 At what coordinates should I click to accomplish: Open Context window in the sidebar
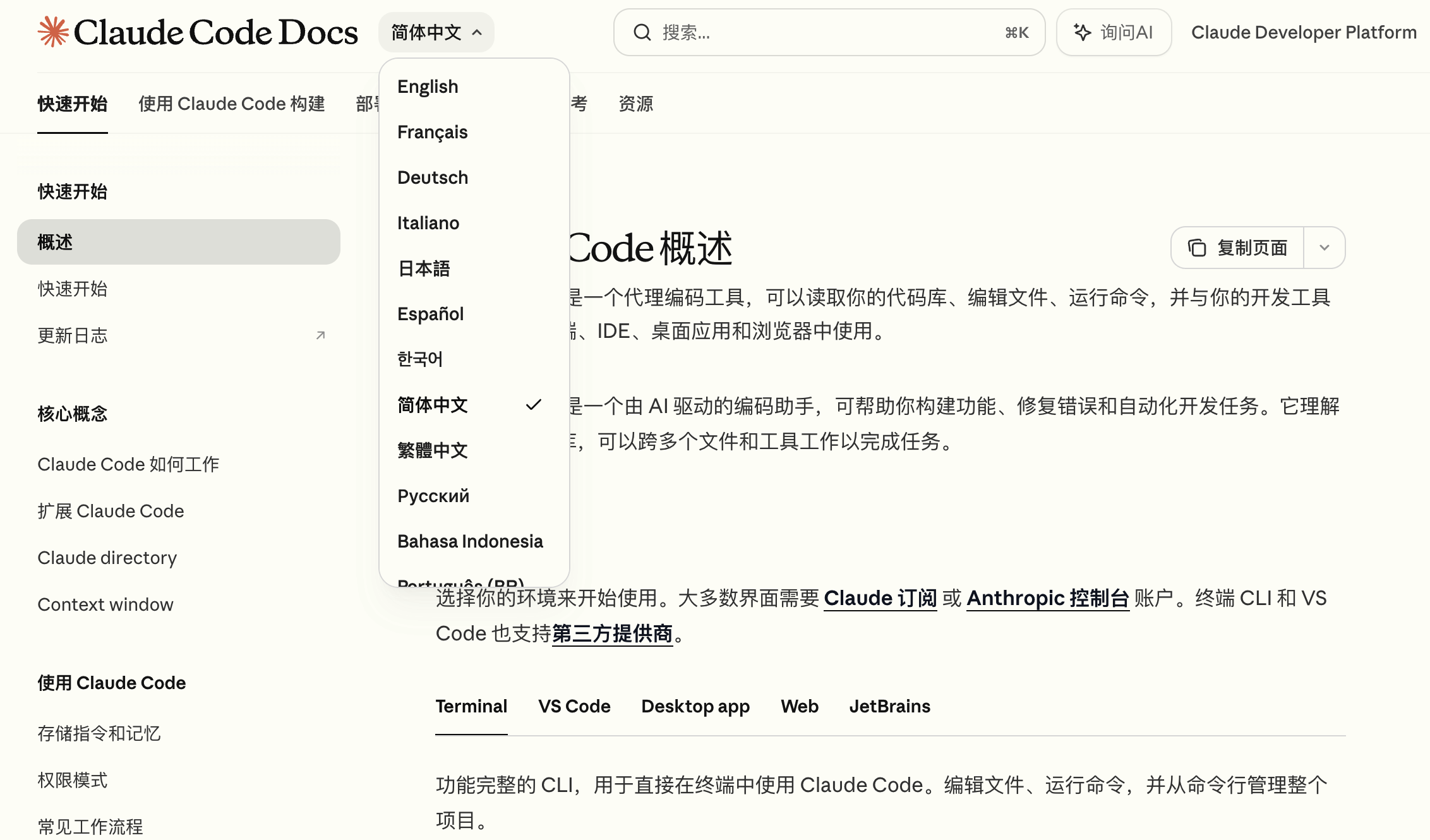point(105,604)
